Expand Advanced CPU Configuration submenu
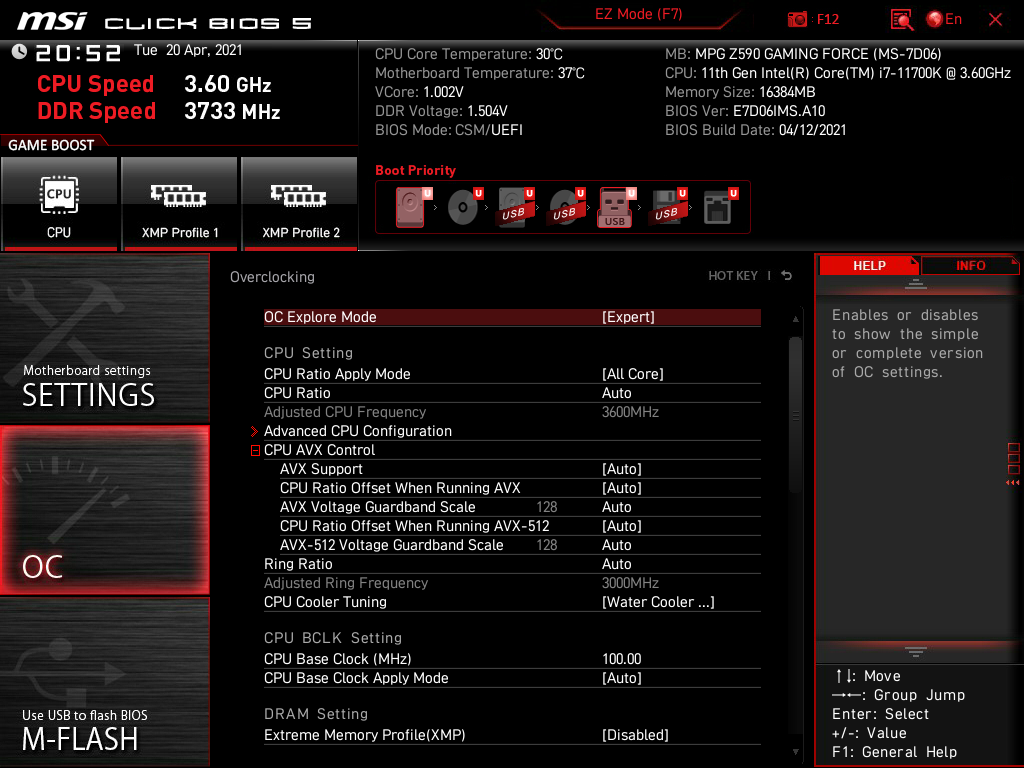This screenshot has height=768, width=1024. tap(512, 431)
